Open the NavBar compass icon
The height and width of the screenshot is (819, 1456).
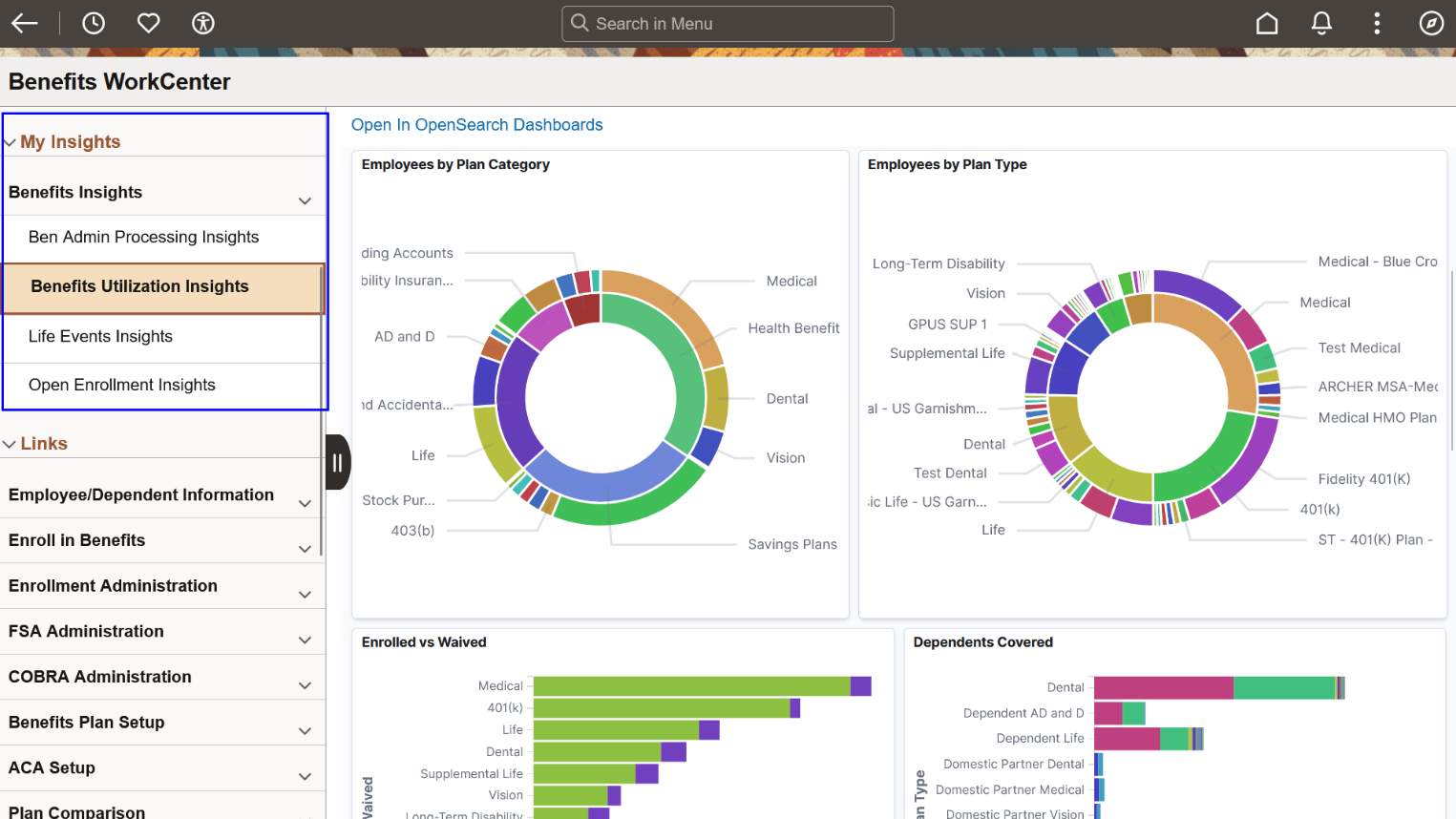tap(1431, 23)
